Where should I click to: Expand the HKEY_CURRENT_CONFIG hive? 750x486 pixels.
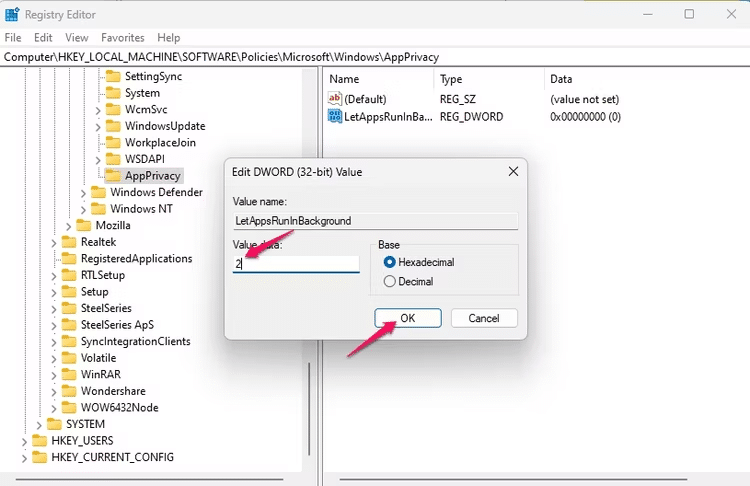click(x=25, y=457)
